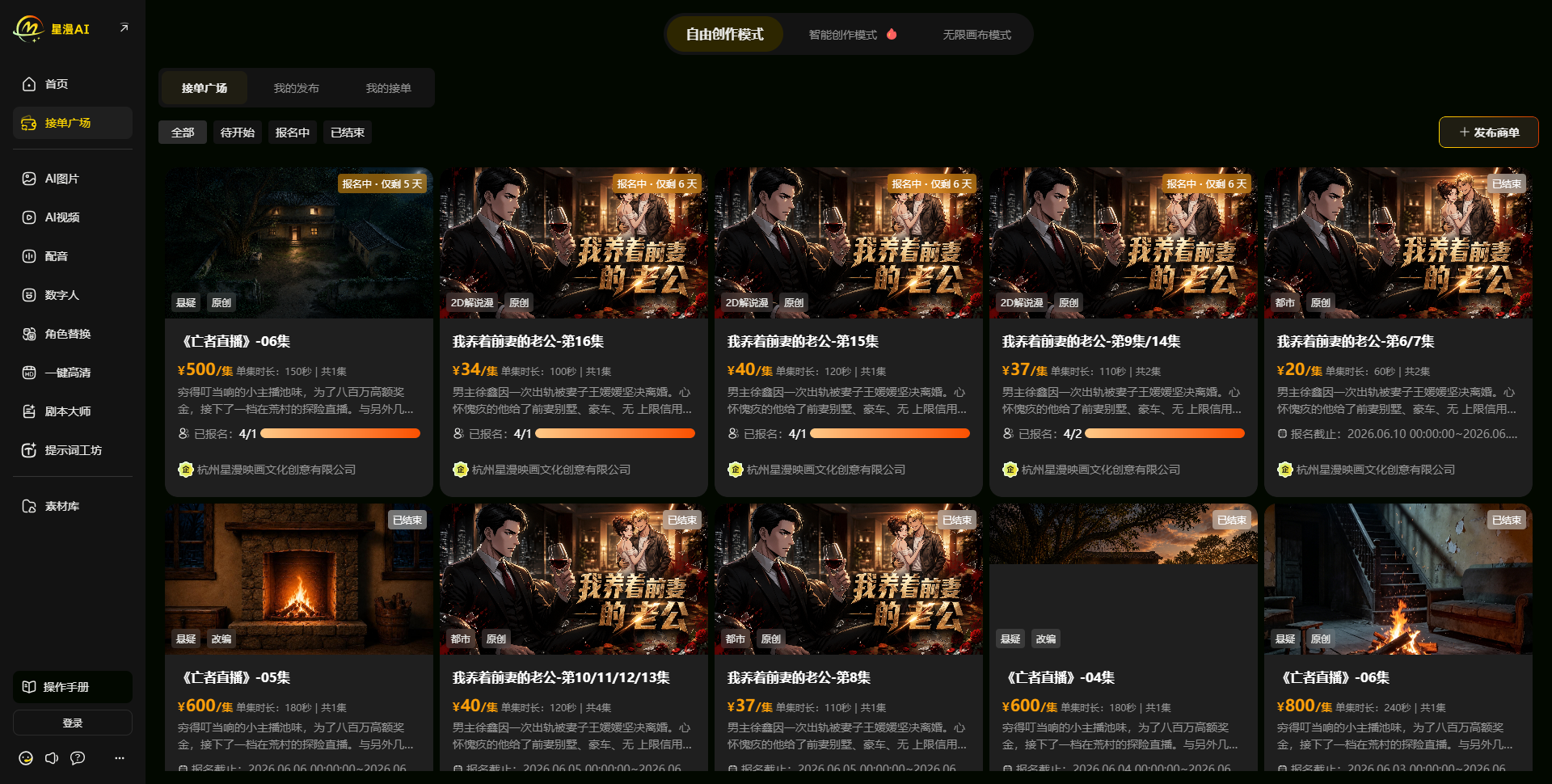Open the 素材库 asset library
1552x784 pixels.
click(x=73, y=506)
